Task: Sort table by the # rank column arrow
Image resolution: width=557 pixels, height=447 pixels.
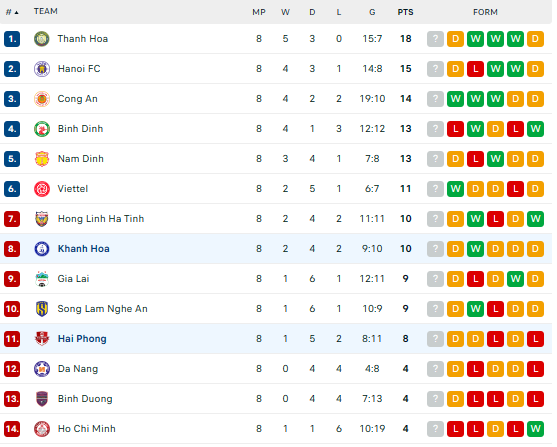Action: pos(12,12)
